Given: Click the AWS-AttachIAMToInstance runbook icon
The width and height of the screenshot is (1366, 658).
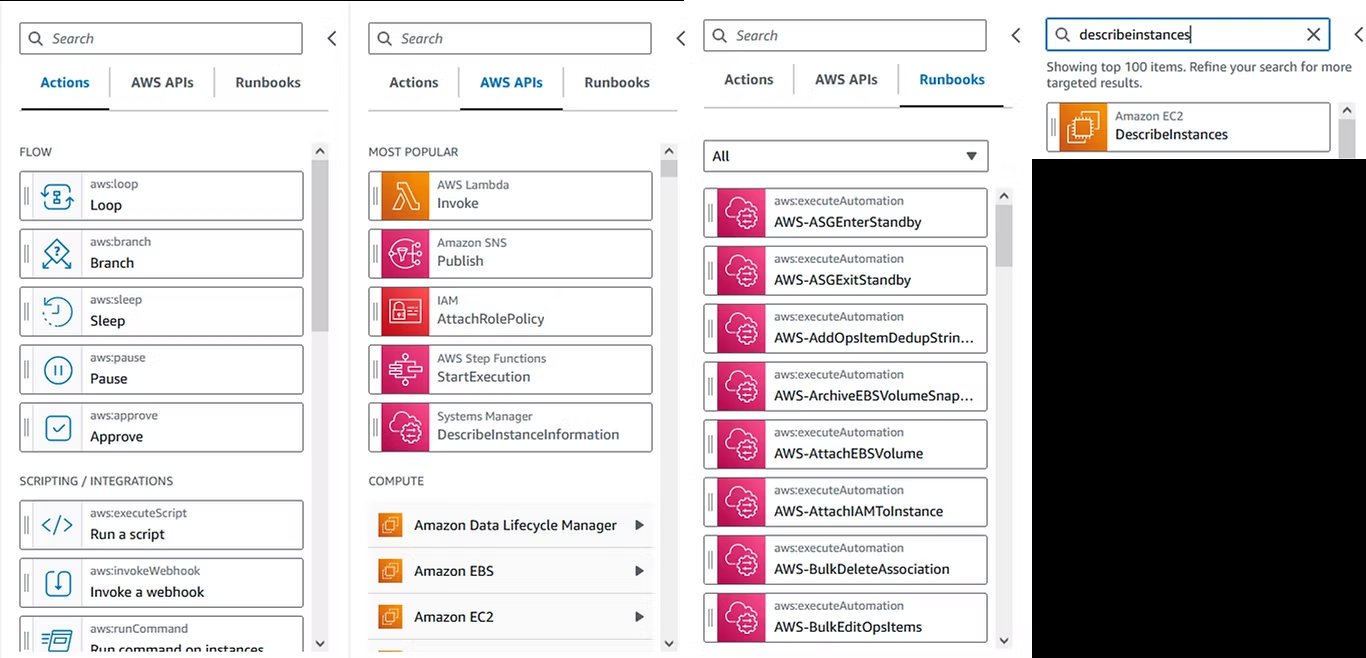Looking at the screenshot, I should 741,503.
